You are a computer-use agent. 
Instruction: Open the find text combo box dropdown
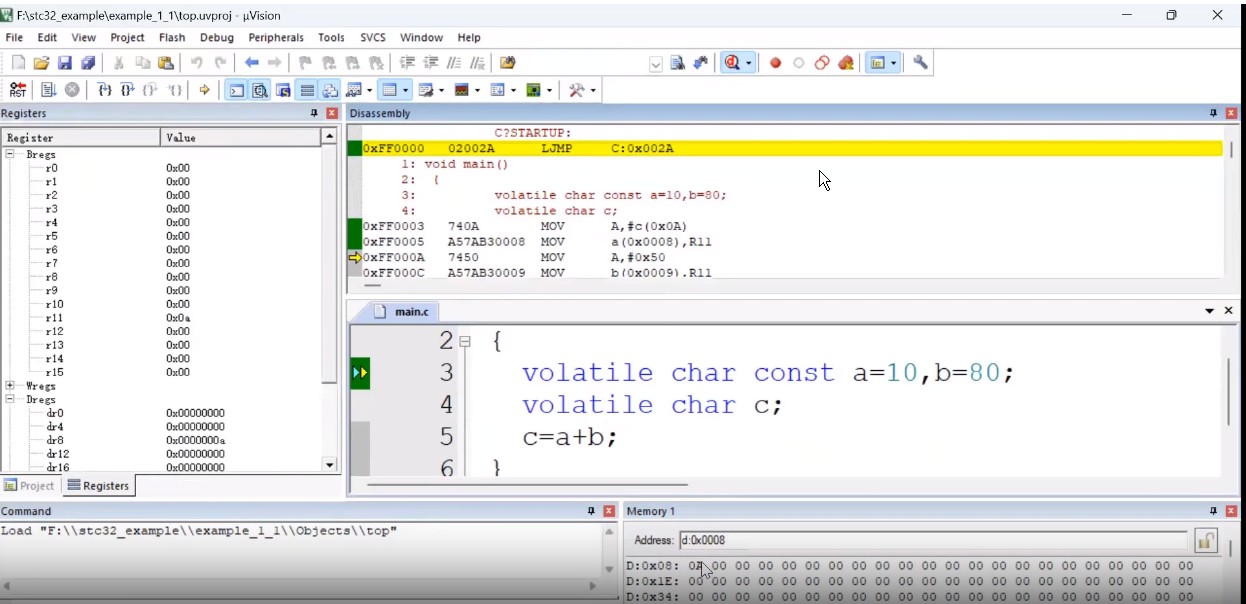(x=656, y=64)
